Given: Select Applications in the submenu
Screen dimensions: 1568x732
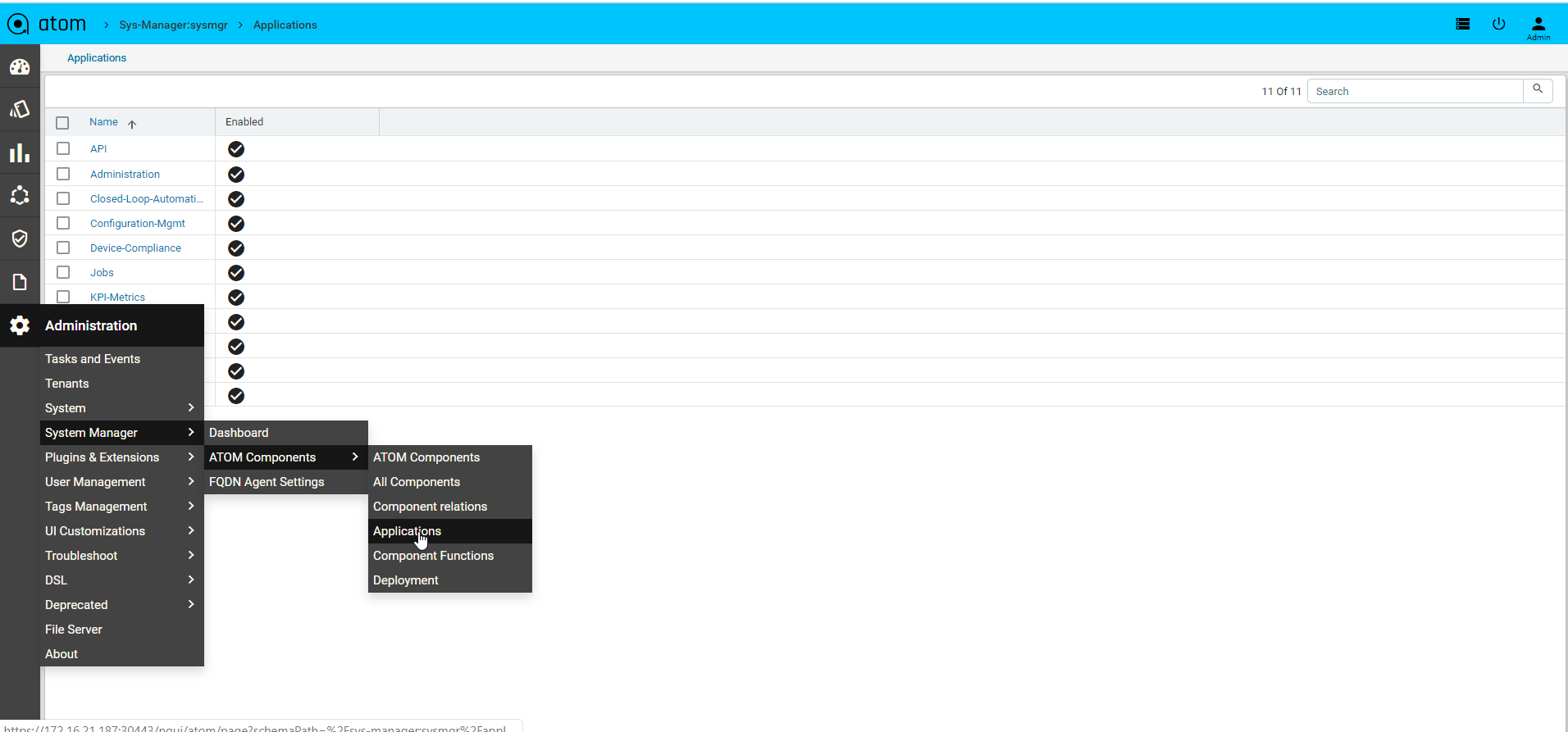Looking at the screenshot, I should click(449, 531).
